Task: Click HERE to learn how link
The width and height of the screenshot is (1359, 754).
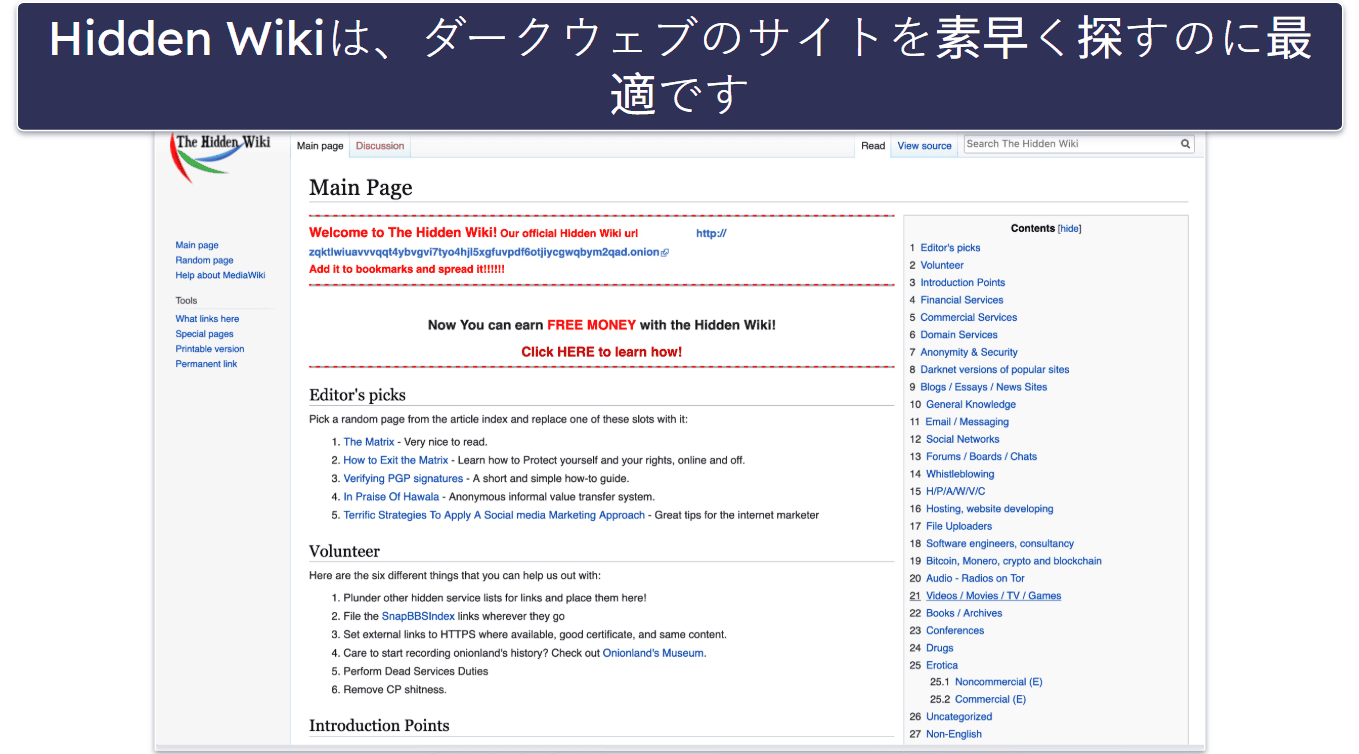Action: click(x=601, y=352)
